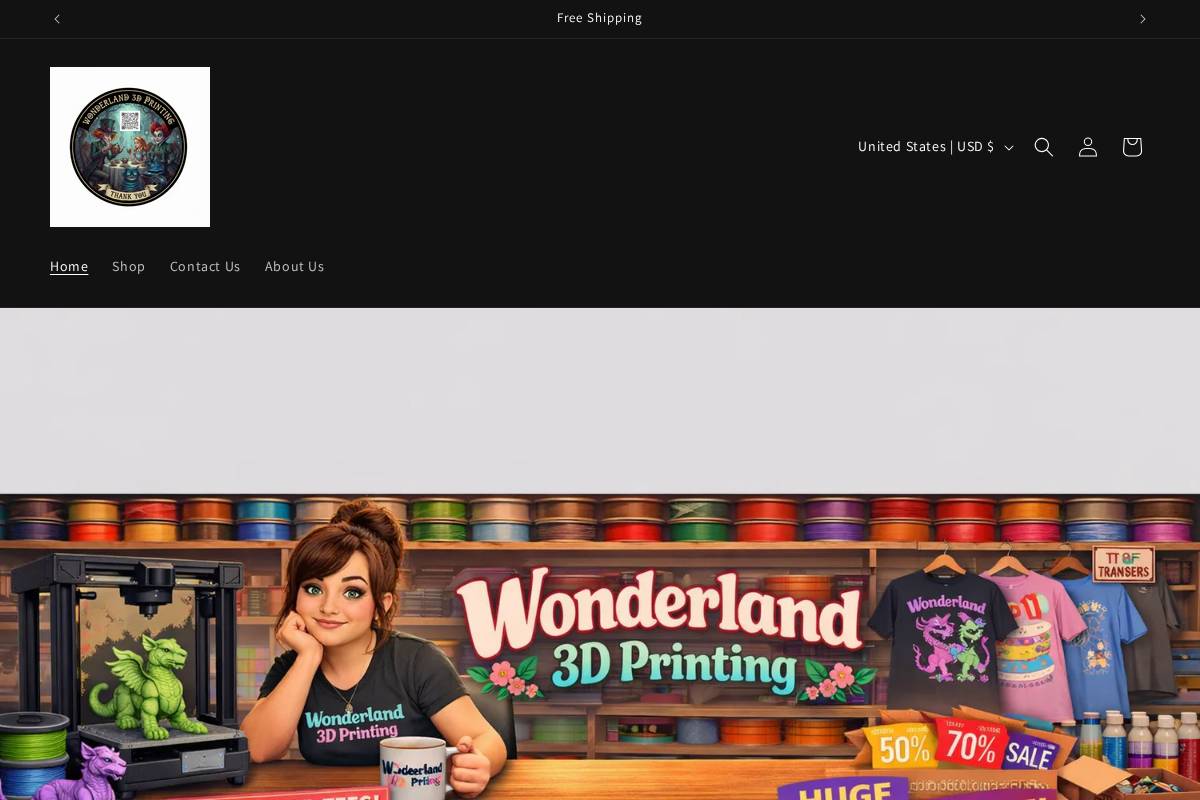Select Home in the navigation bar

point(69,266)
